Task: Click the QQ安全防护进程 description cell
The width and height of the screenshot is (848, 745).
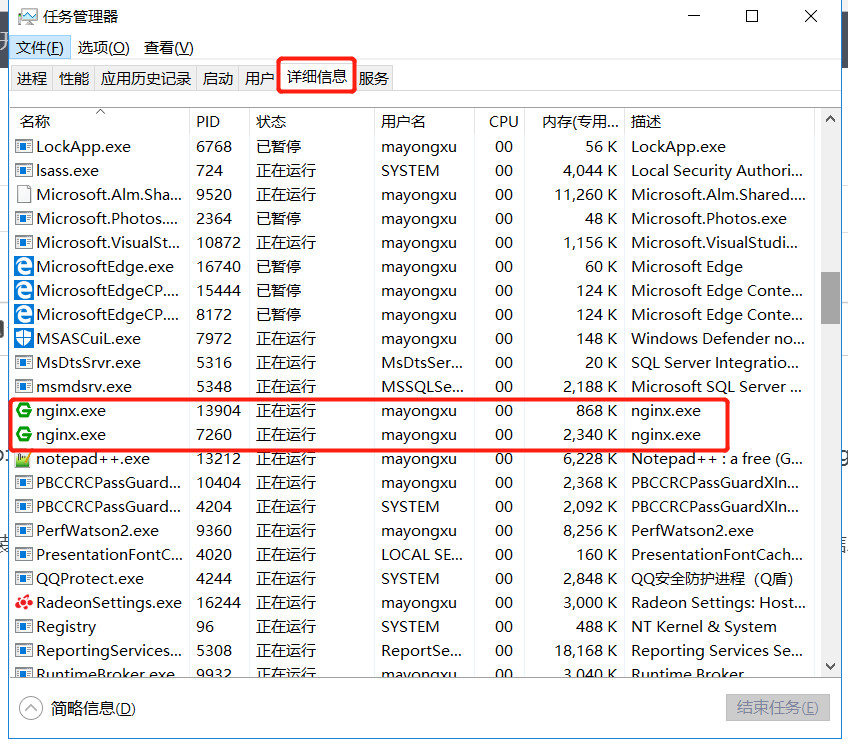Action: (712, 578)
